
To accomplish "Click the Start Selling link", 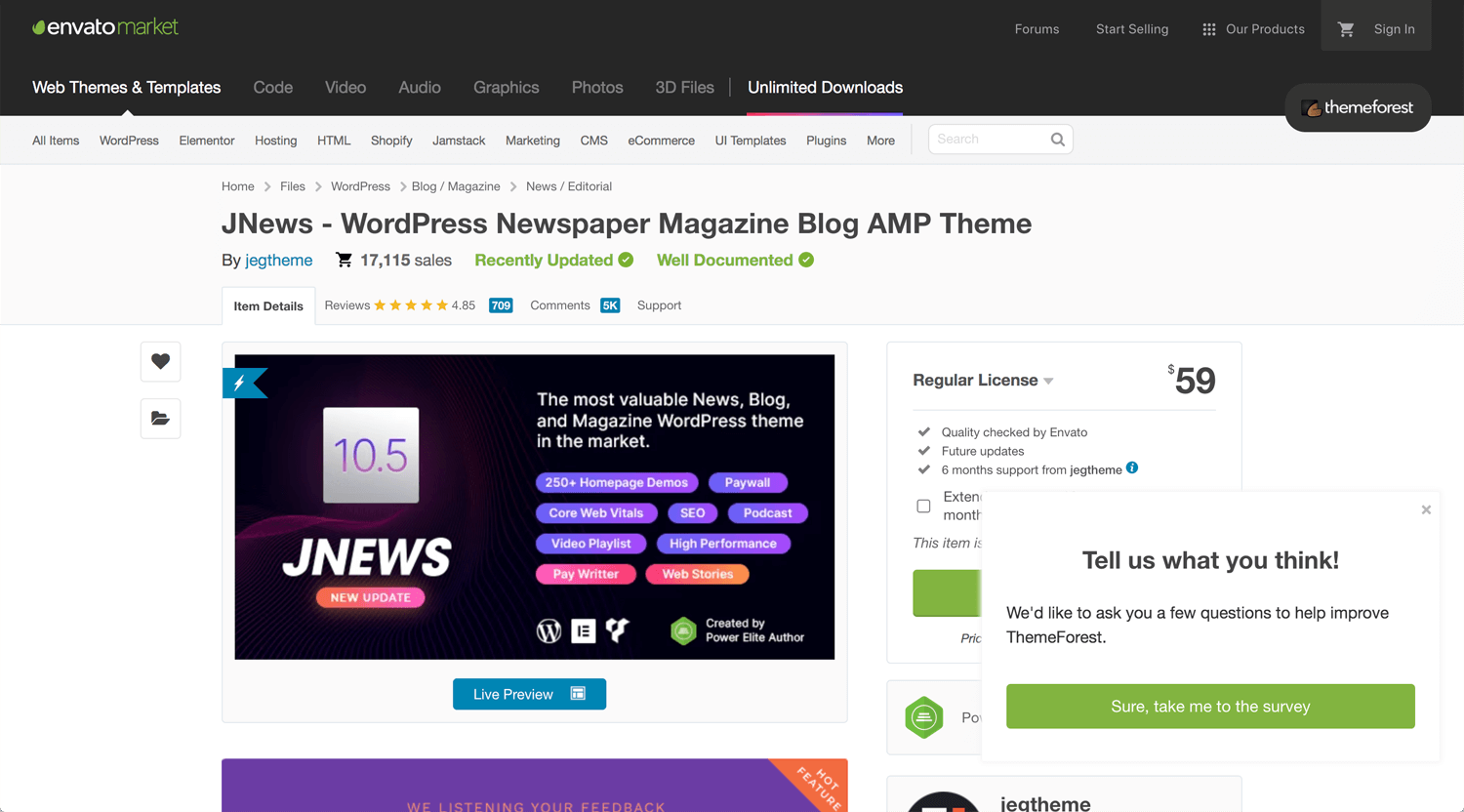I will point(1132,29).
